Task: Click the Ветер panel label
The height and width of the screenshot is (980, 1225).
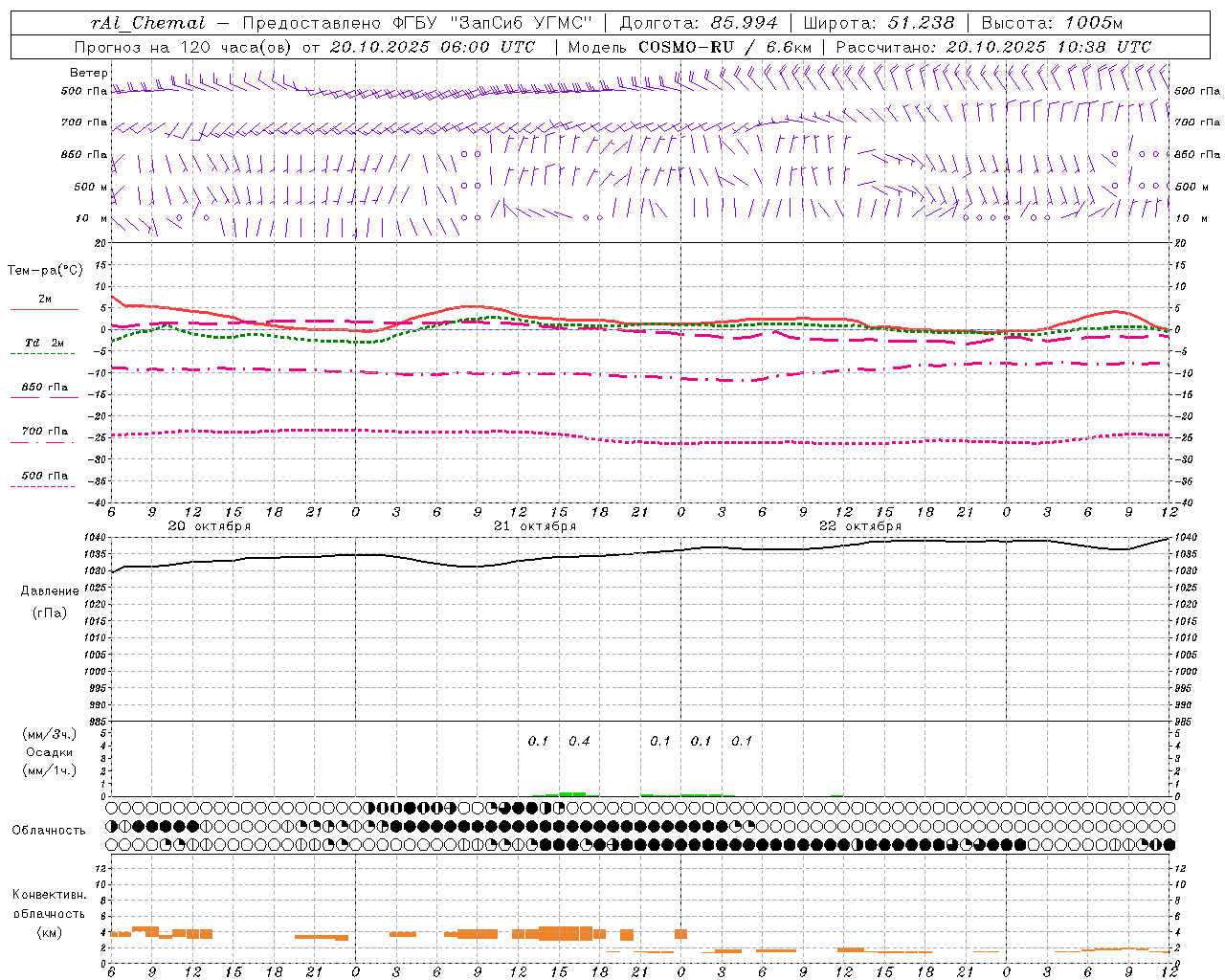Action: click(89, 73)
